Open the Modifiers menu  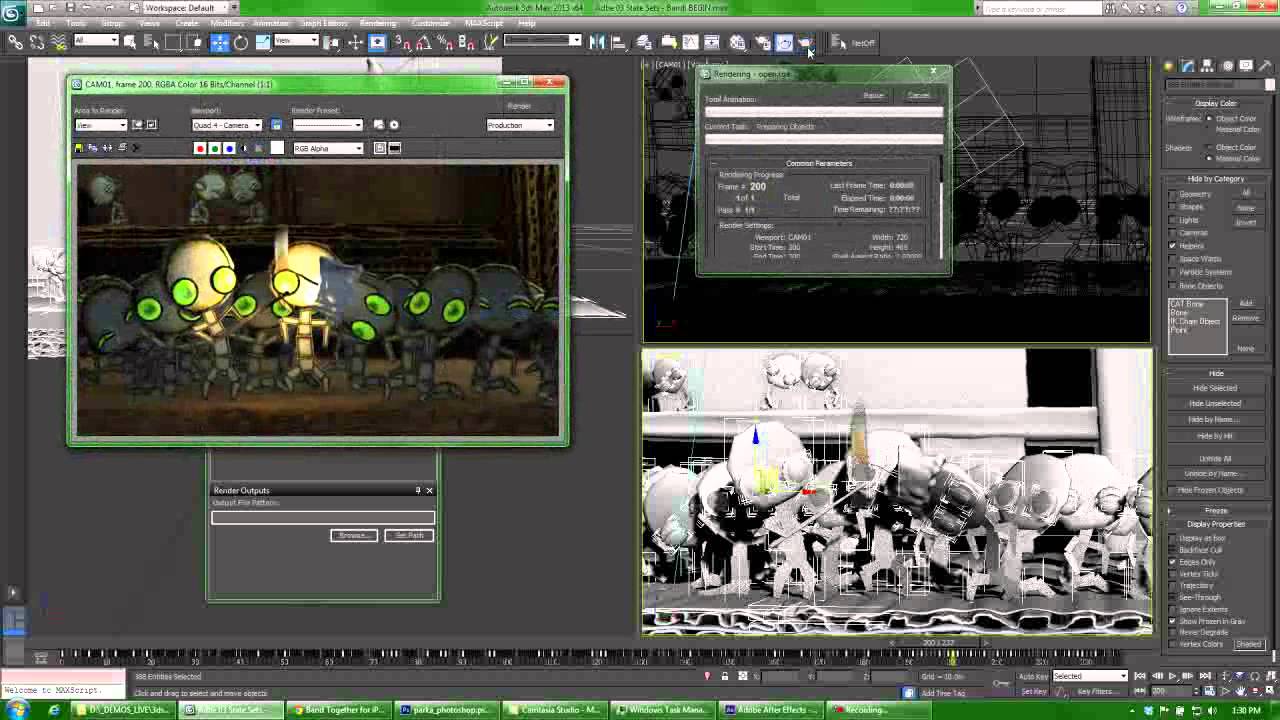[x=227, y=23]
